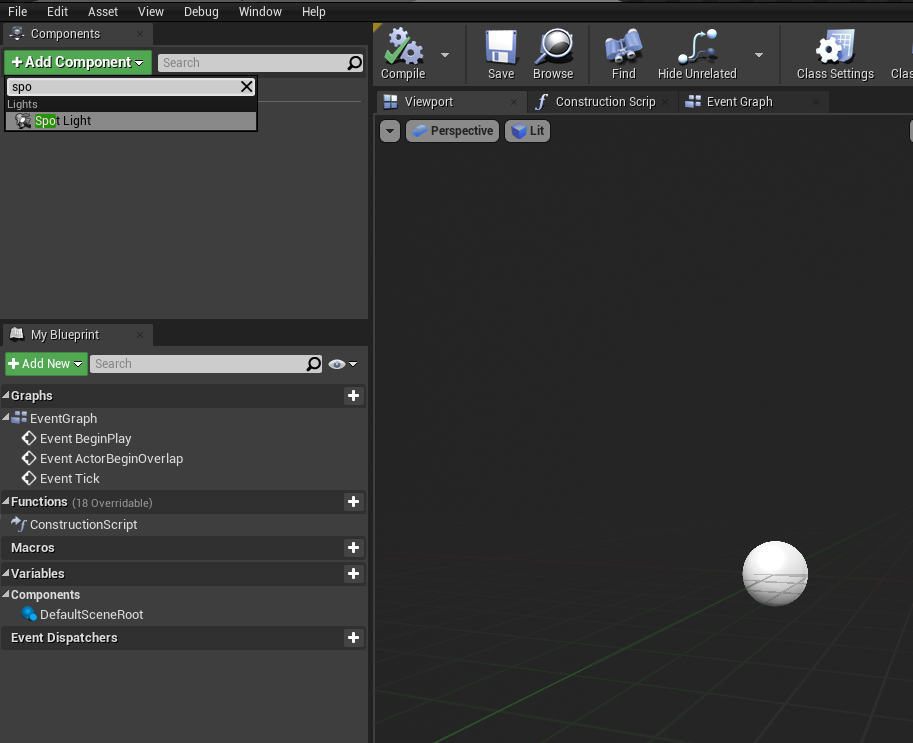Screen dimensions: 913x743
Task: Expand the Add New dropdown
Action: (46, 364)
